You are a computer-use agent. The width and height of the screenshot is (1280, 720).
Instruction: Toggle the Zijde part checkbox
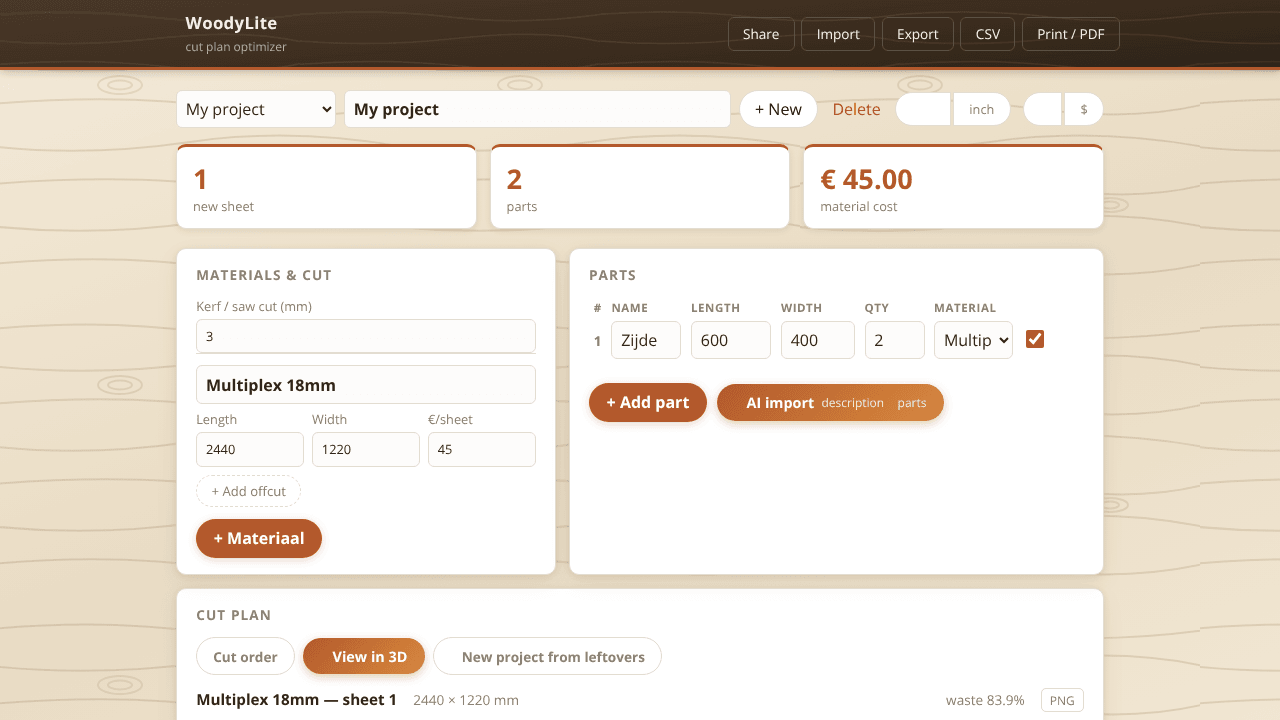pos(1035,340)
